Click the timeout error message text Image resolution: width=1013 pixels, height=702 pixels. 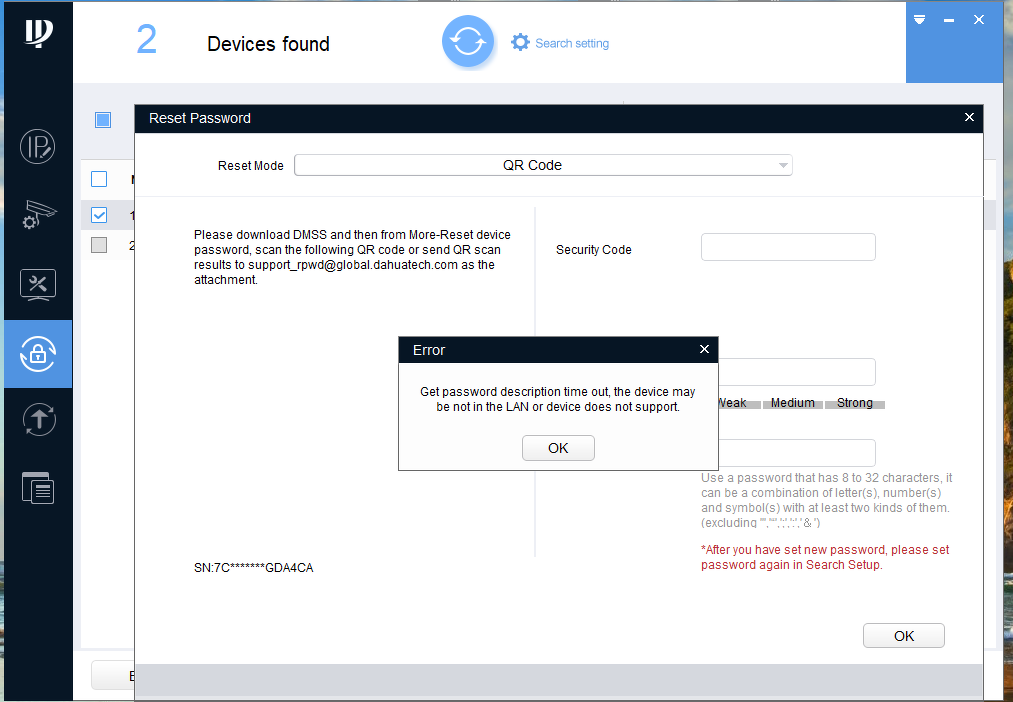pos(558,399)
